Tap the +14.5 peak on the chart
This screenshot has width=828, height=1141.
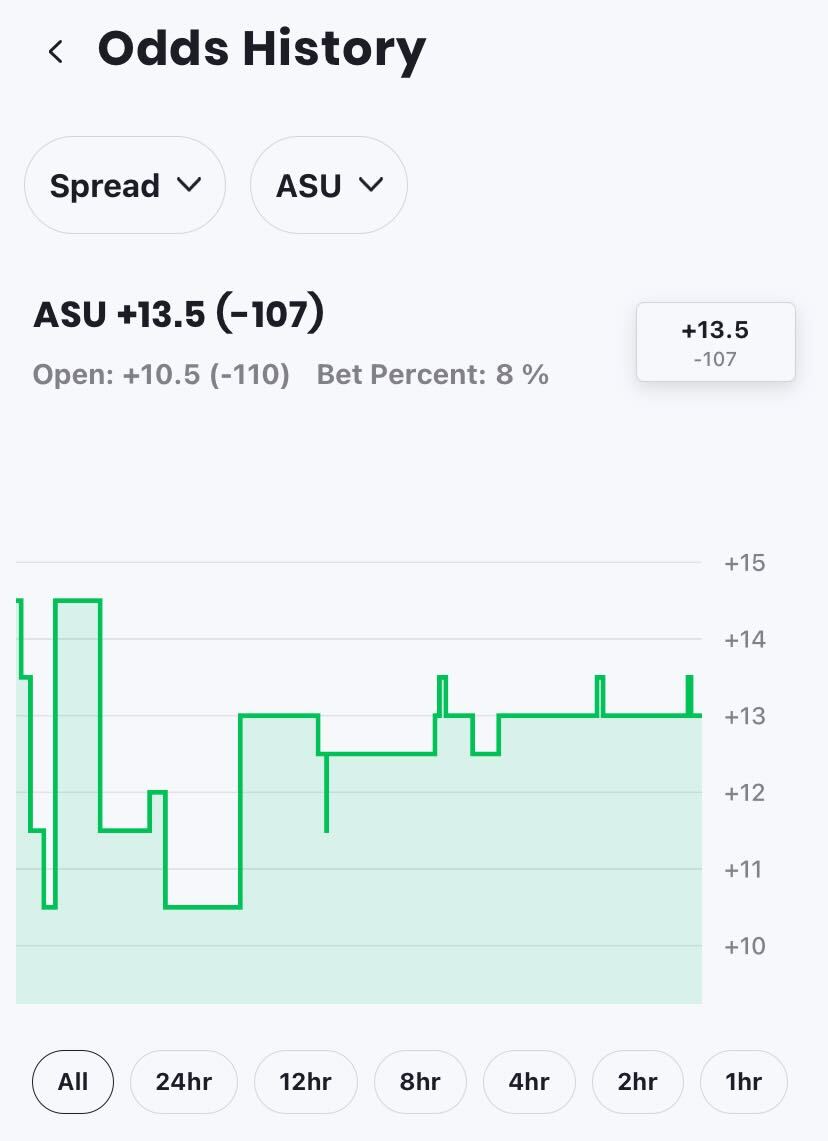(x=78, y=600)
